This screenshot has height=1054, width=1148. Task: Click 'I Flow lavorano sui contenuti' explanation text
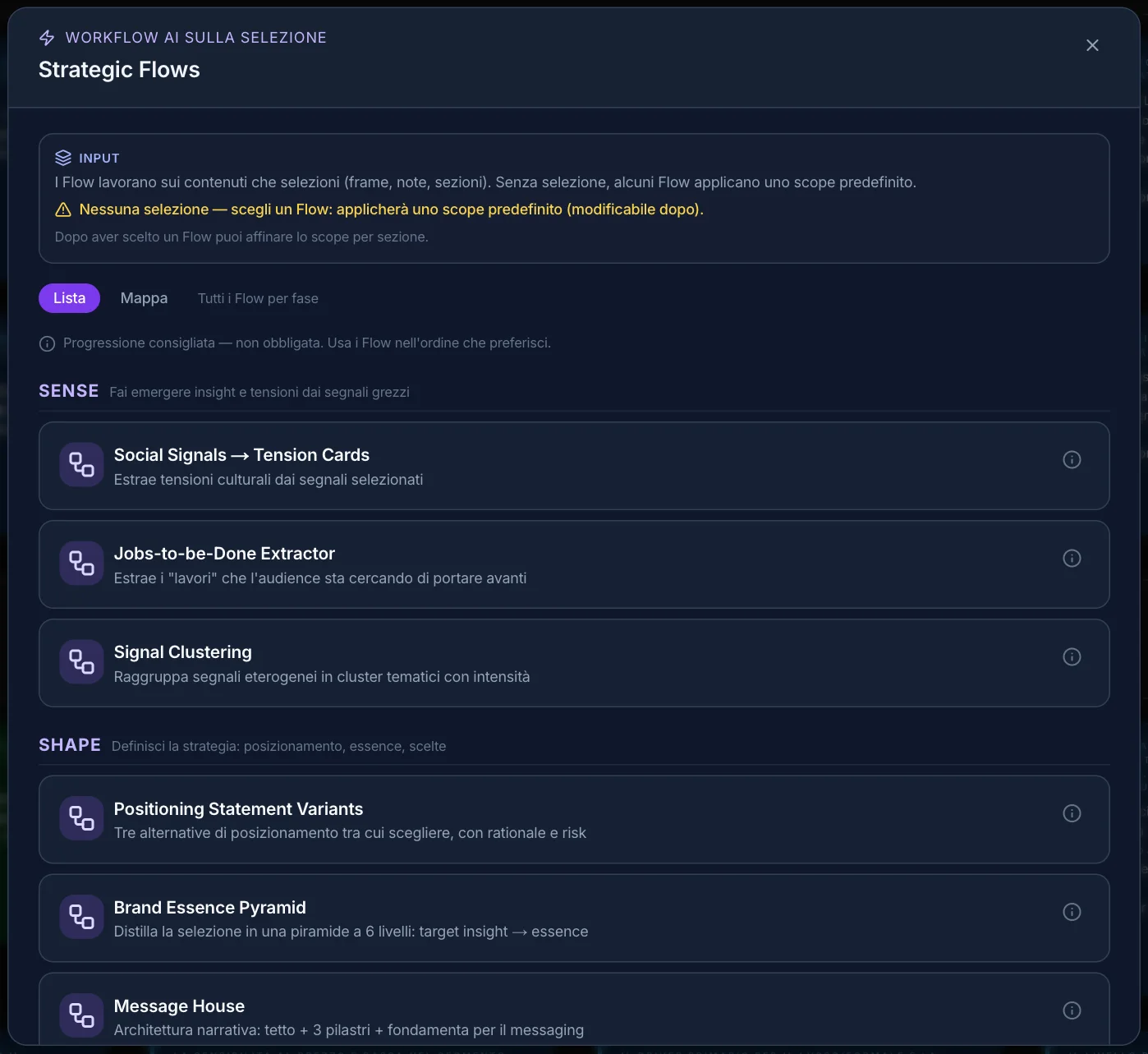click(x=485, y=182)
